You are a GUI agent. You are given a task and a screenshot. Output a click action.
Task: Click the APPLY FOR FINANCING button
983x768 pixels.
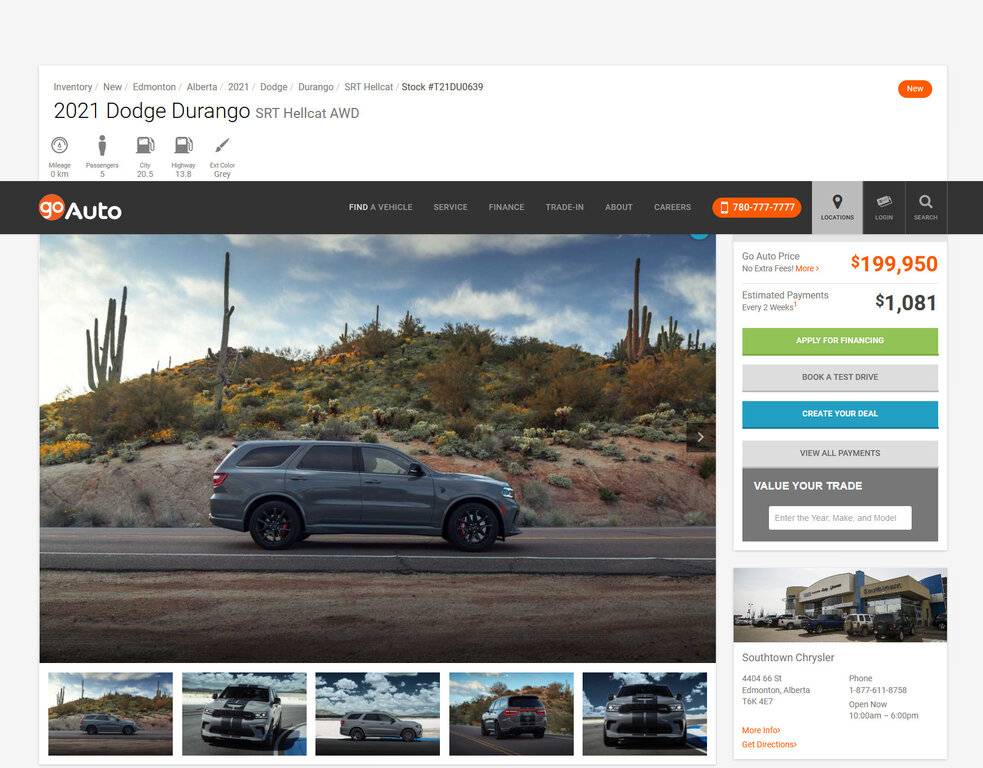pos(839,341)
